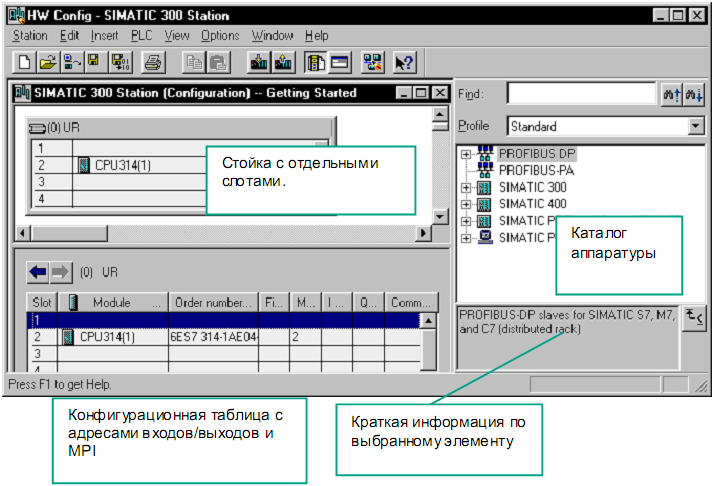Select SIMATIC 300 in catalog
Screen dimensions: 713x486
point(532,187)
